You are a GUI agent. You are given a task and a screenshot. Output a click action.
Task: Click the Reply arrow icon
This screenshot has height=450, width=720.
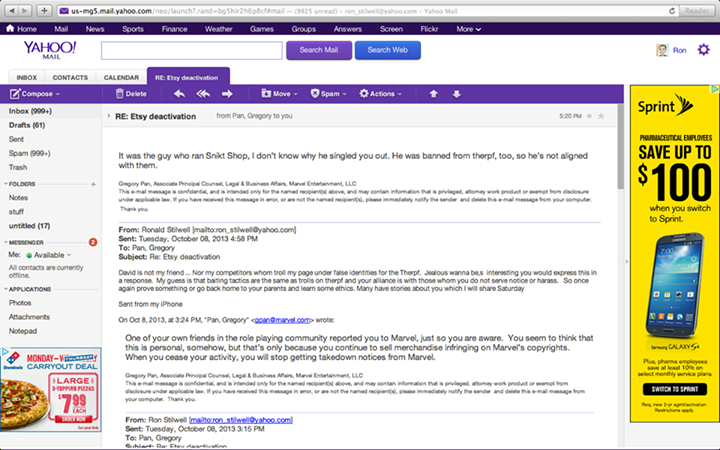point(180,94)
